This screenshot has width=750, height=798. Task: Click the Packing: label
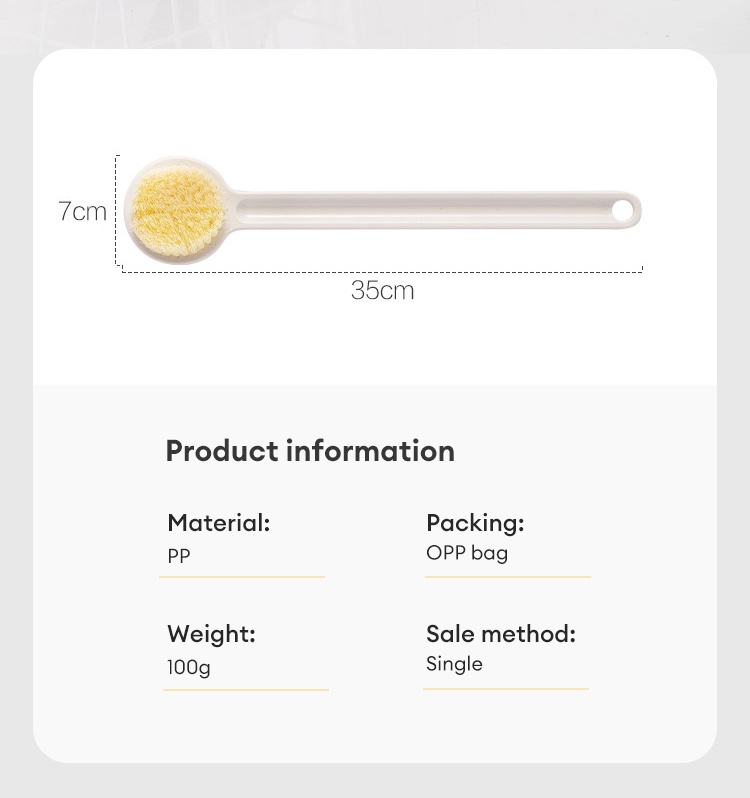[475, 522]
